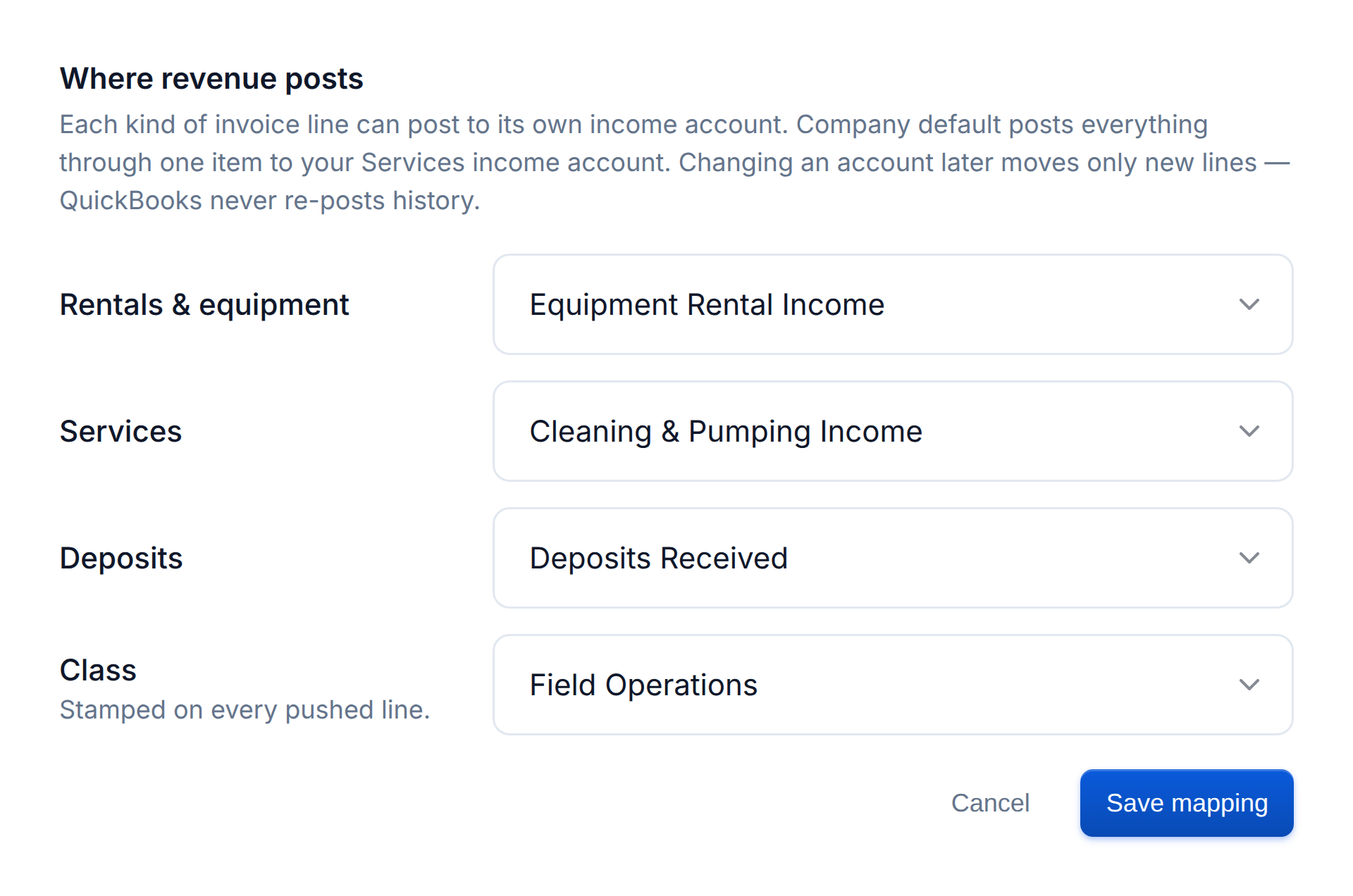This screenshot has height=896, width=1353.
Task: Click the chevron icon in Rentals & equipment field
Action: pyautogui.click(x=1249, y=304)
